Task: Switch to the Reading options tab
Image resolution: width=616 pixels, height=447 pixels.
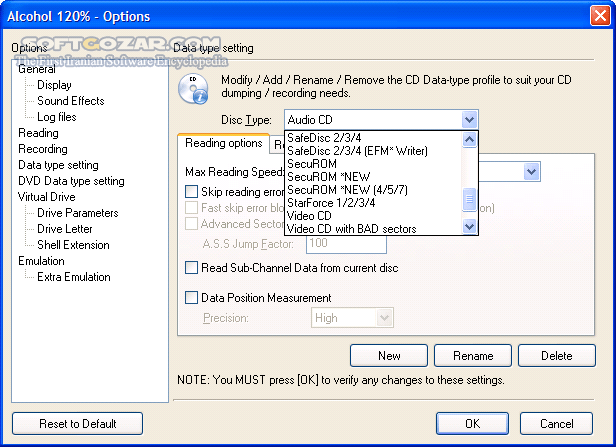Action: [x=224, y=144]
